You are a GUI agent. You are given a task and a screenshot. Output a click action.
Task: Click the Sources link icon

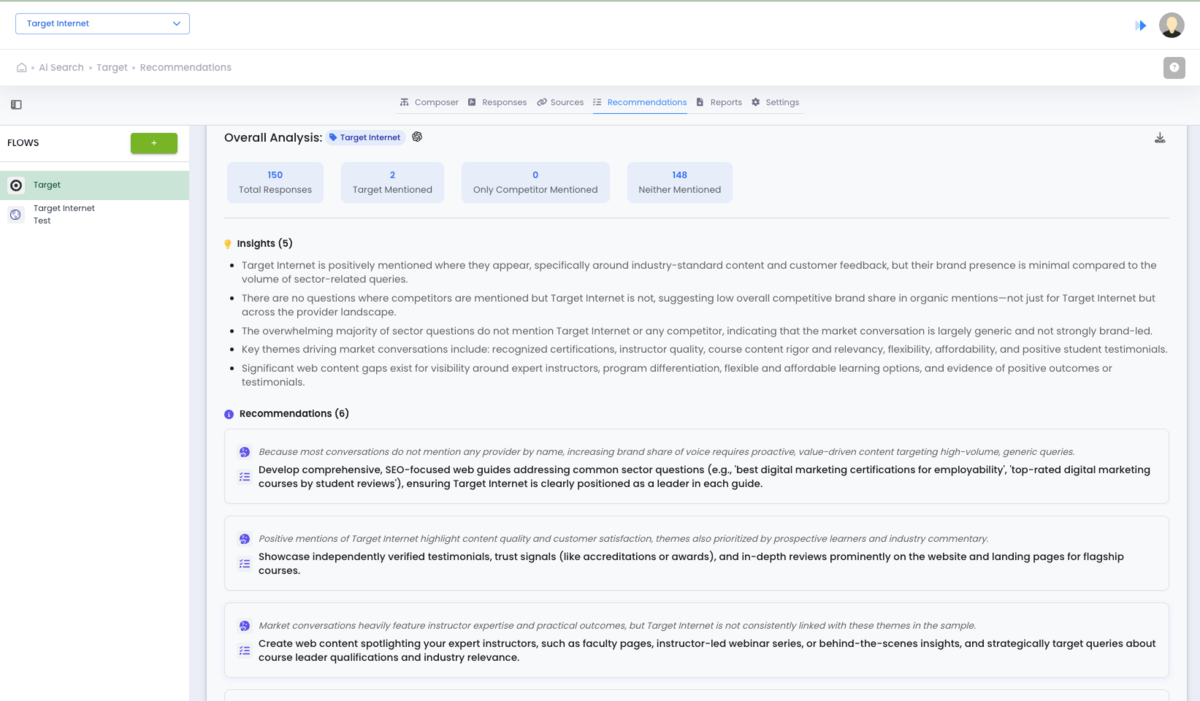541,102
